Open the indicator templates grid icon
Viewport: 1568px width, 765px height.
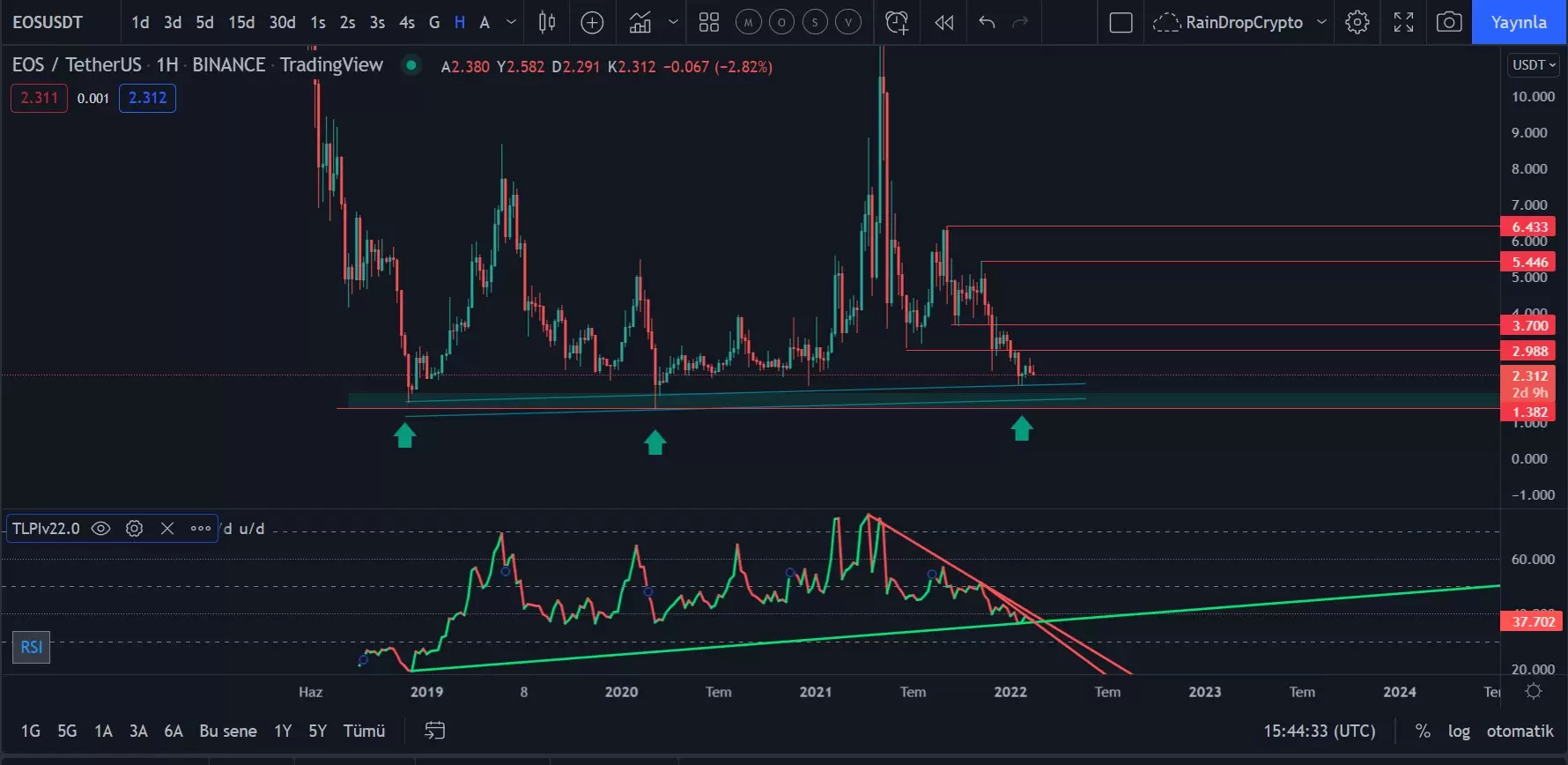point(709,22)
